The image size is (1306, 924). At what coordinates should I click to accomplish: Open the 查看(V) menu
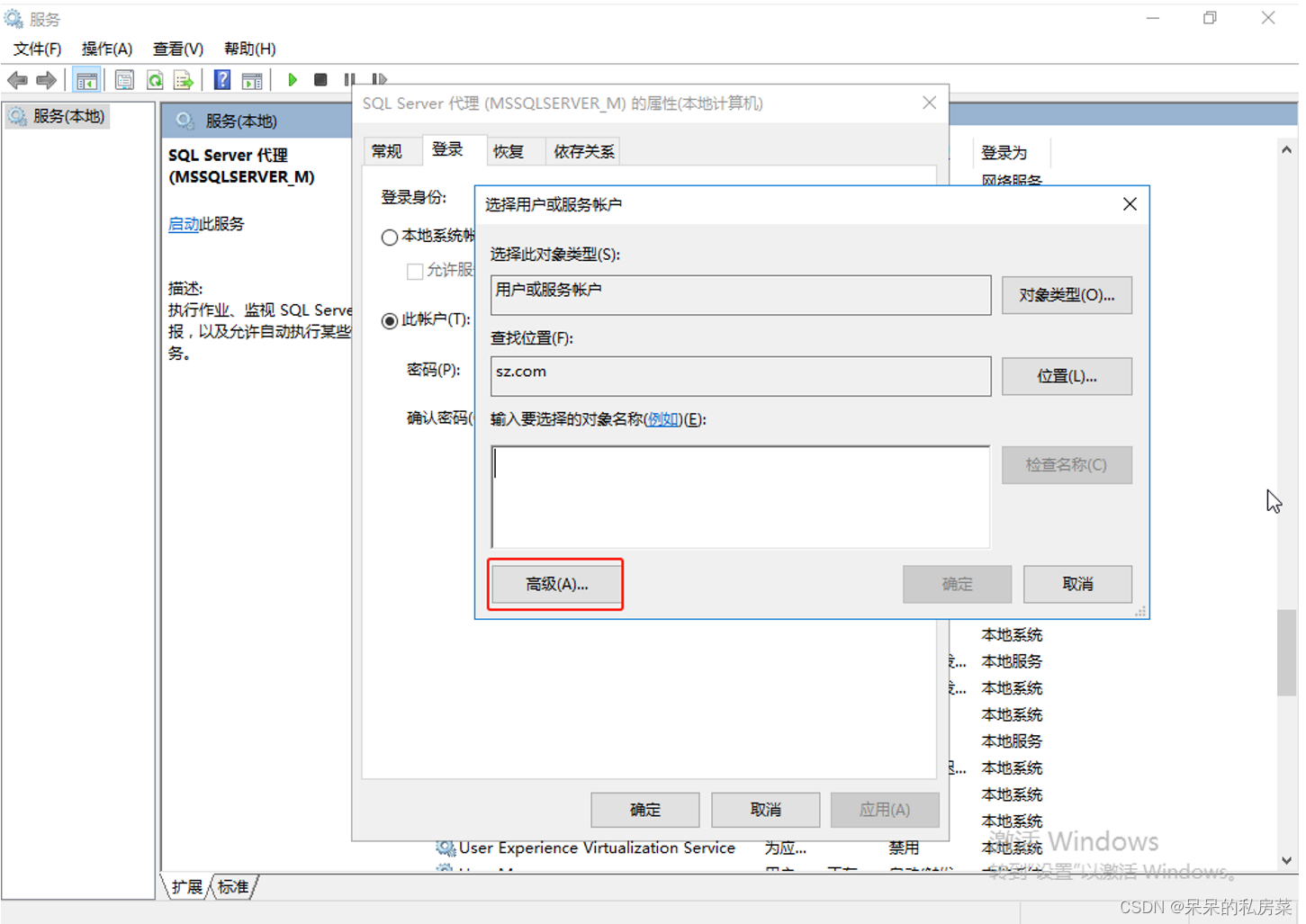(177, 49)
